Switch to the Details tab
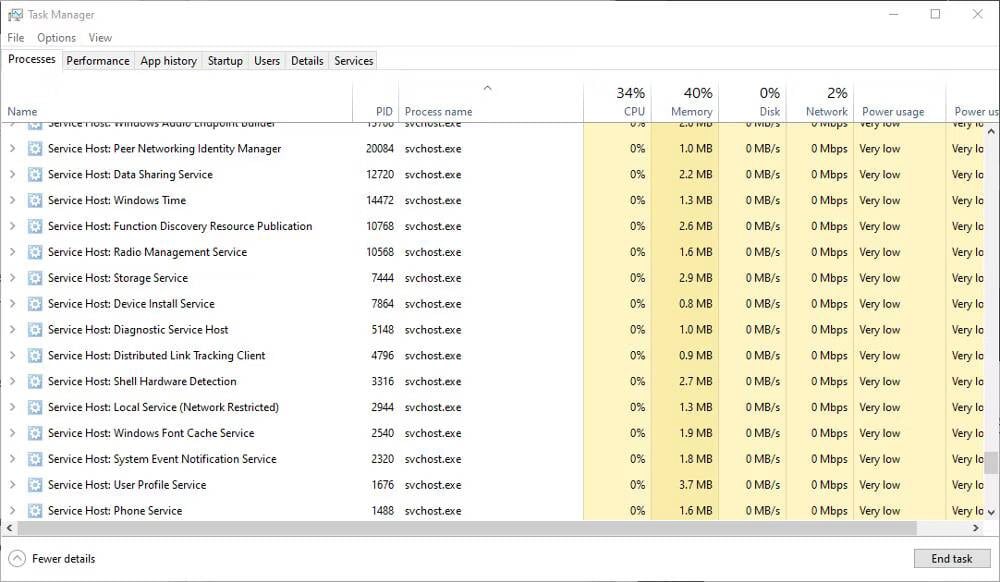The width and height of the screenshot is (1000, 582). 306,60
